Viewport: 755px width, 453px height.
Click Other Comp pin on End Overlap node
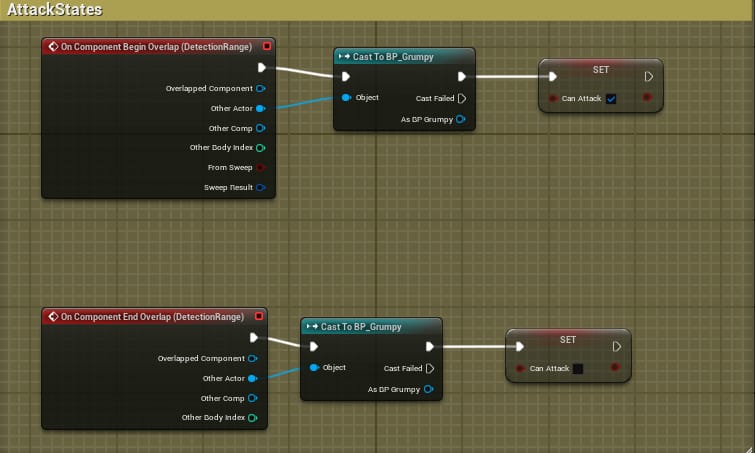click(252, 398)
